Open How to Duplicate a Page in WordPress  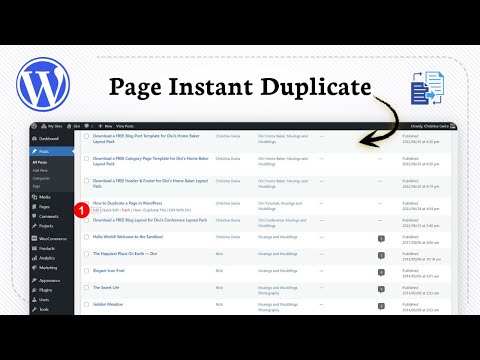pos(127,203)
